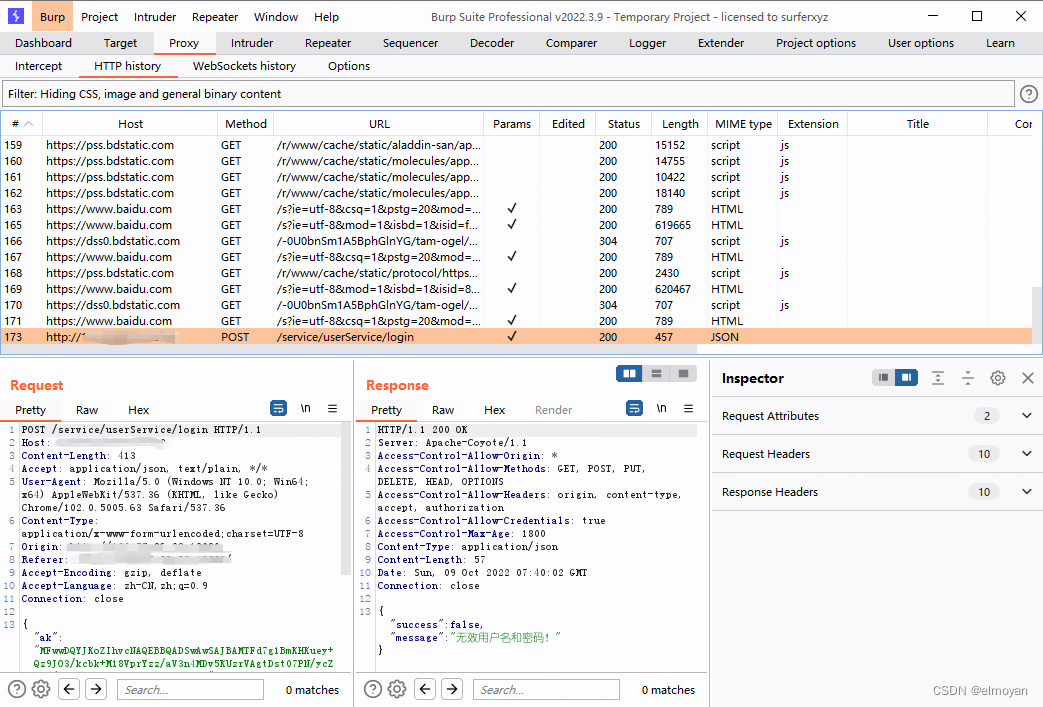Open the Extender tab
The height and width of the screenshot is (707, 1043).
coord(721,43)
